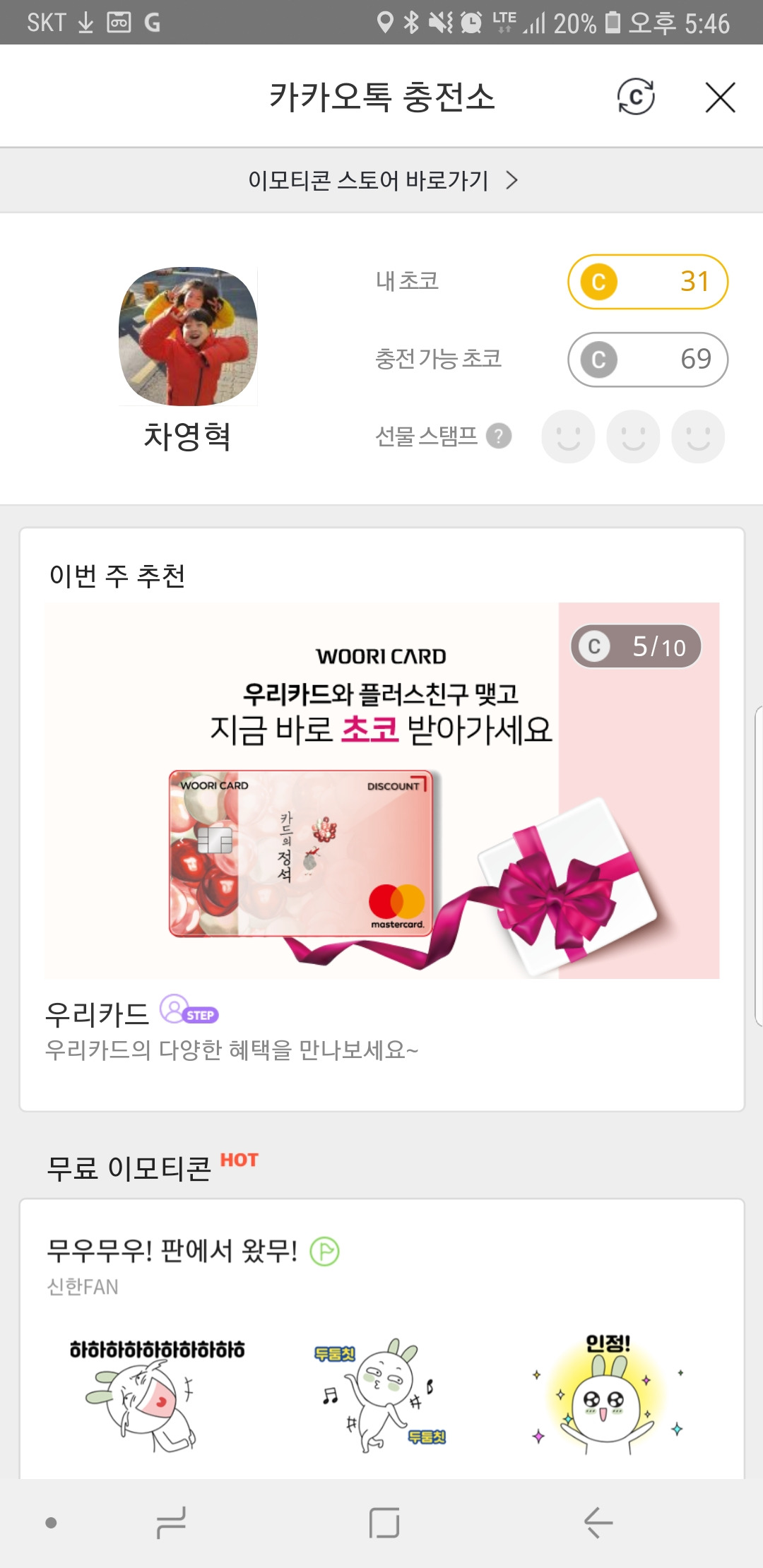Select the first gift stamp smiley
This screenshot has width=763, height=1568.
(x=568, y=436)
